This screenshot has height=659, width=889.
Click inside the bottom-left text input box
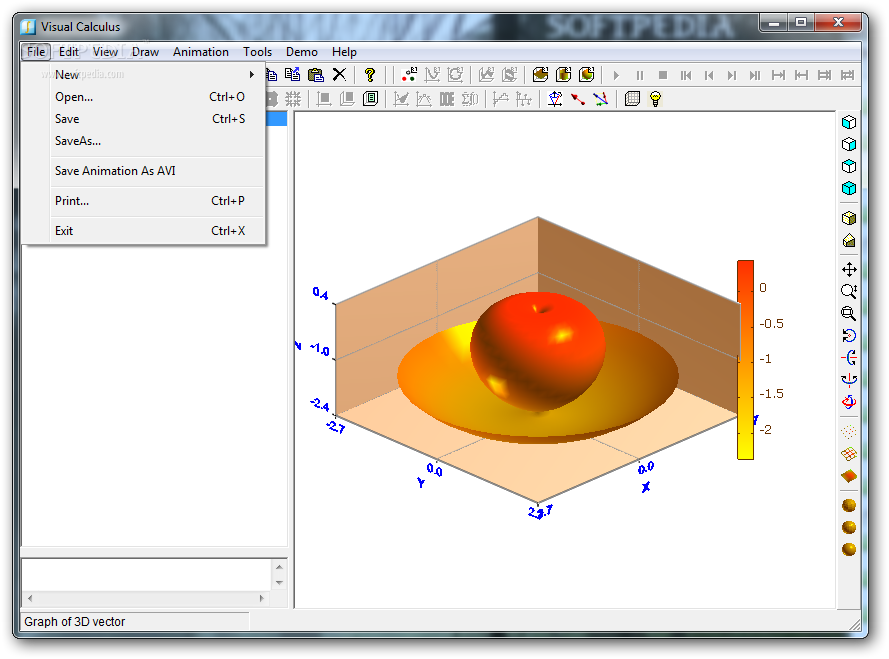tap(147, 575)
